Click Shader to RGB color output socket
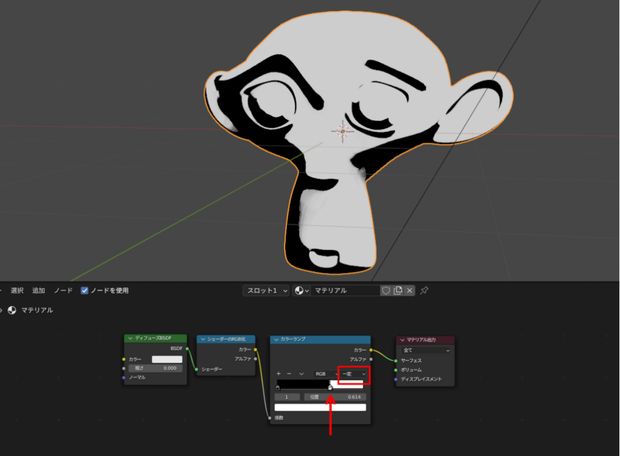 [255, 350]
